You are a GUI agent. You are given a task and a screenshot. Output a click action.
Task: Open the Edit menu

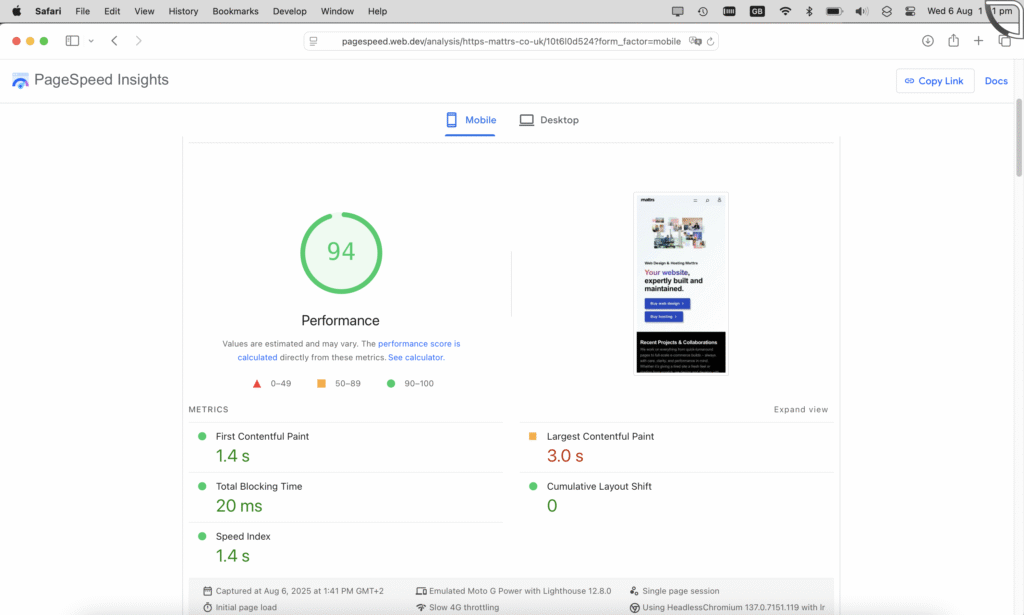(x=112, y=11)
